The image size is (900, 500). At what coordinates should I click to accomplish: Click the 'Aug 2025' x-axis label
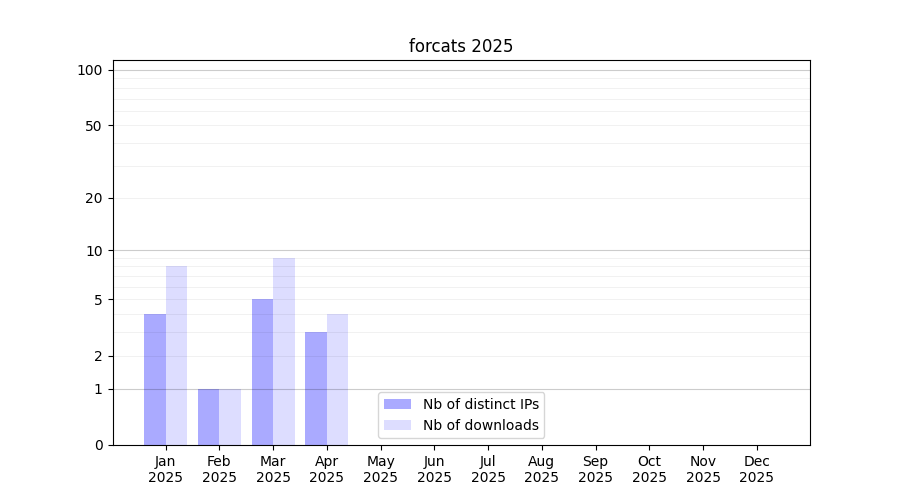pos(542,469)
